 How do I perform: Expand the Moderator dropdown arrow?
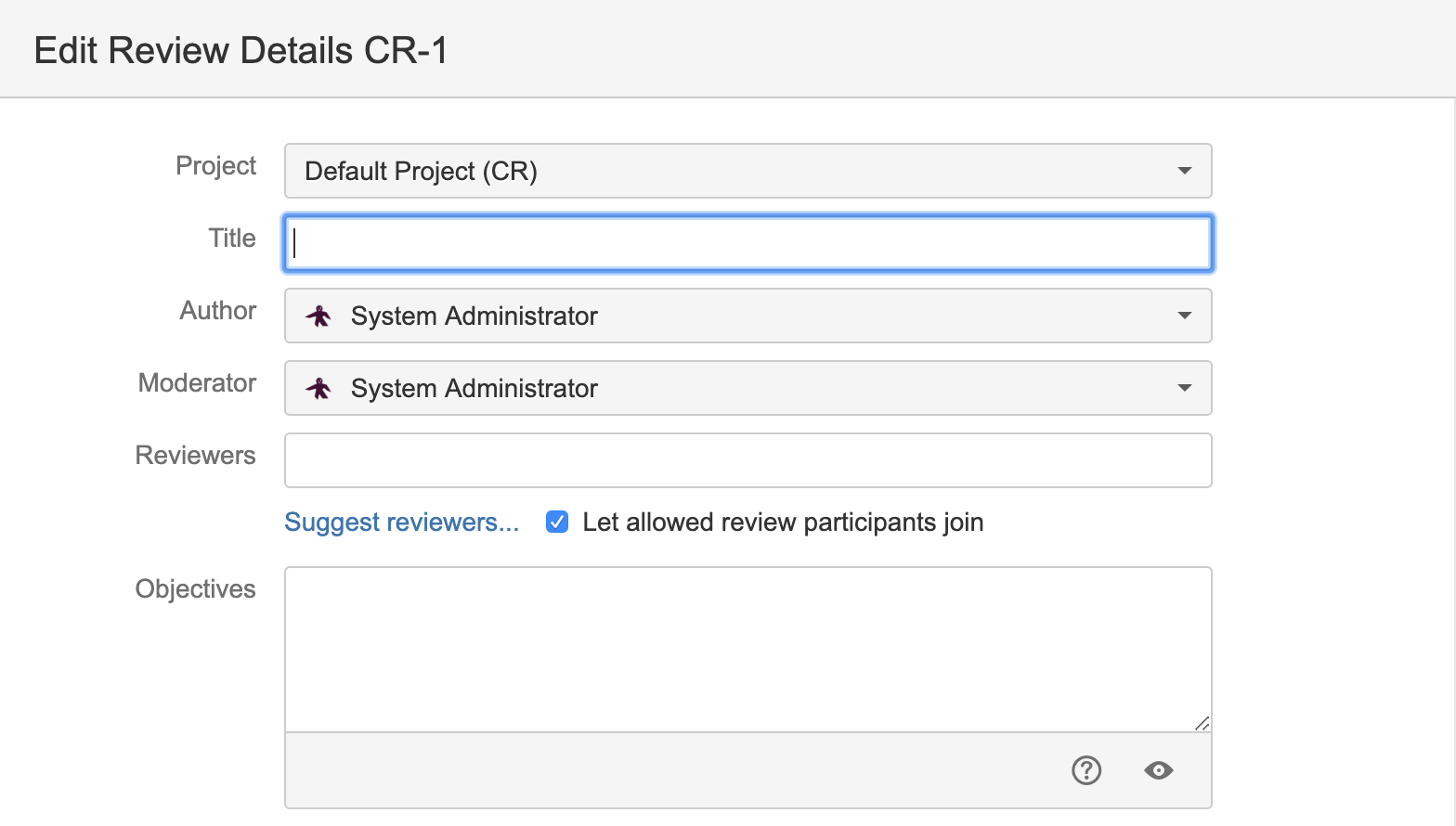1184,388
